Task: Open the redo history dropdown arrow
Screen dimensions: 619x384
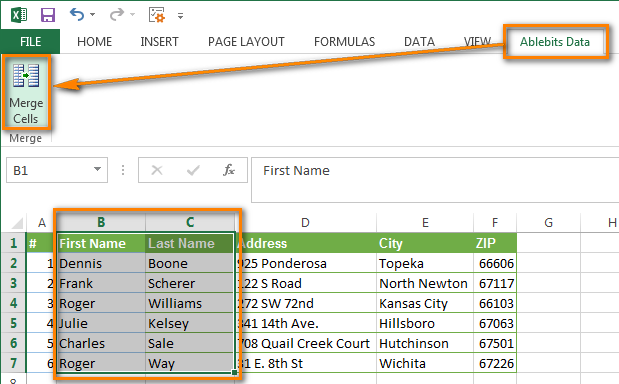Action: [132, 15]
